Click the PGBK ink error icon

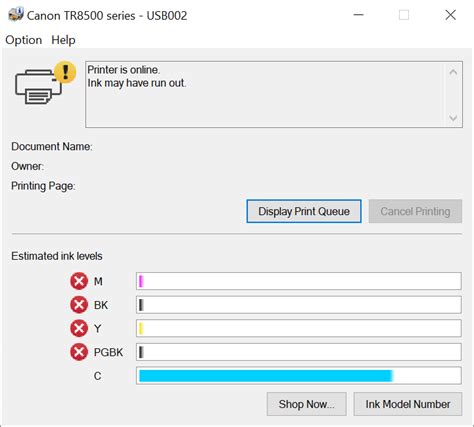[79, 352]
